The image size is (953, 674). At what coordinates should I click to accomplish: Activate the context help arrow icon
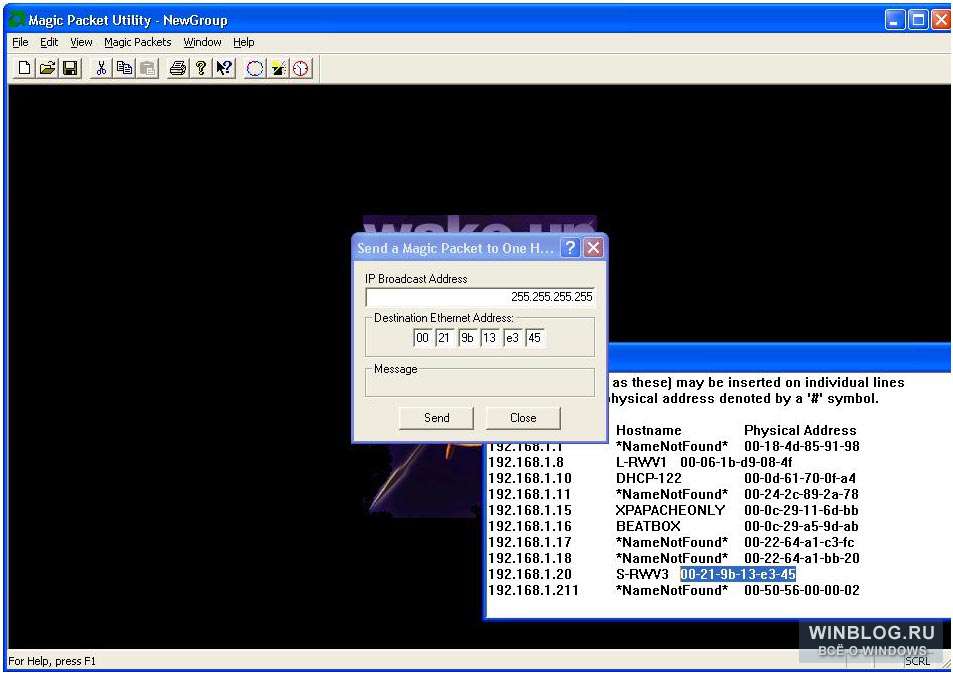(x=224, y=68)
